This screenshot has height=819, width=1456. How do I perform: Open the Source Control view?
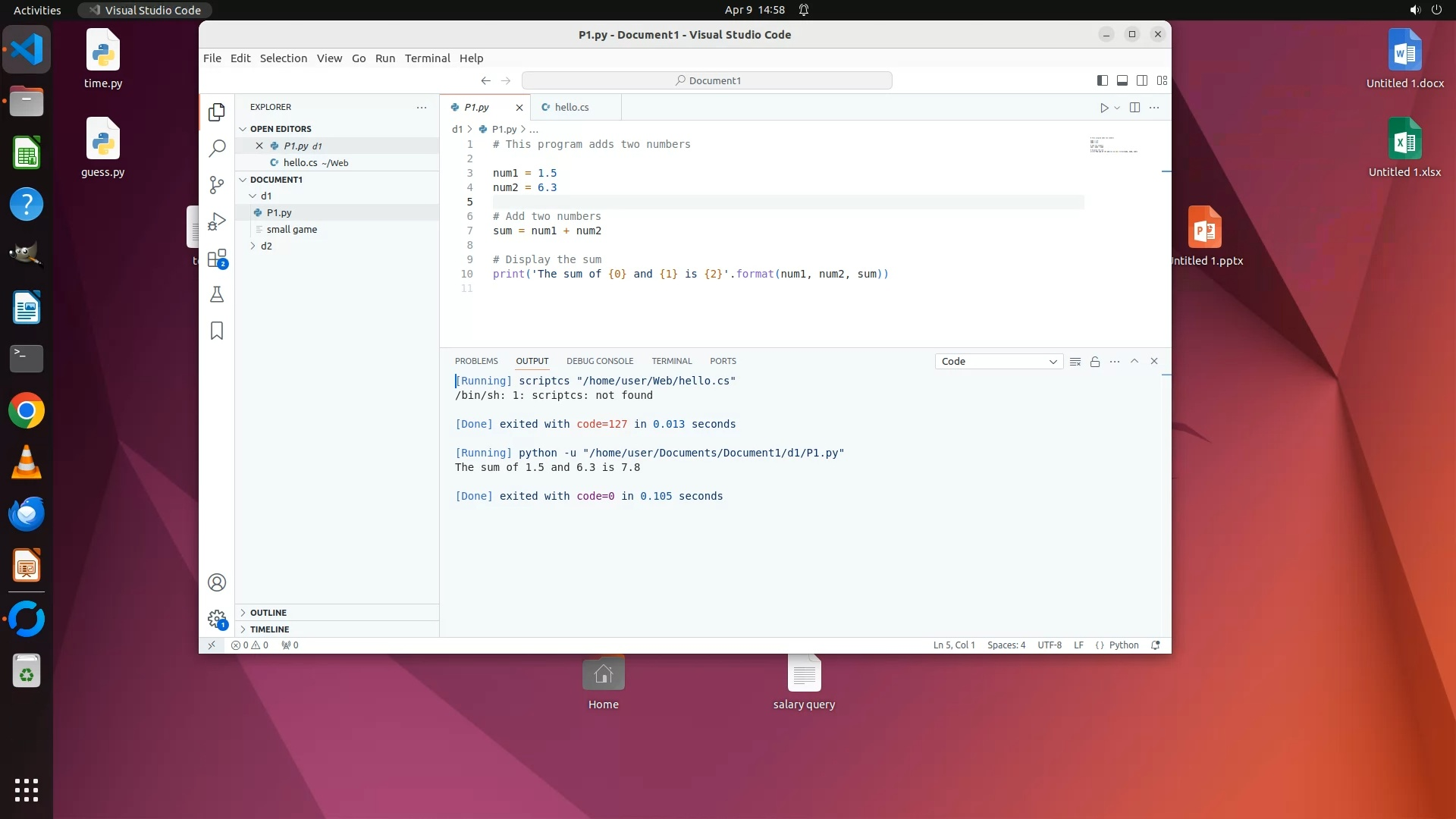point(217,184)
